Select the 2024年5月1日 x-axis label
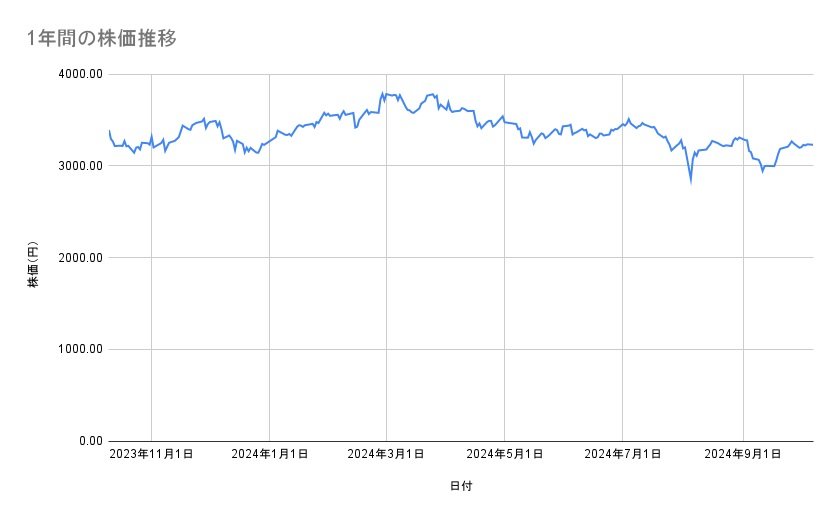The height and width of the screenshot is (519, 839). 504,455
